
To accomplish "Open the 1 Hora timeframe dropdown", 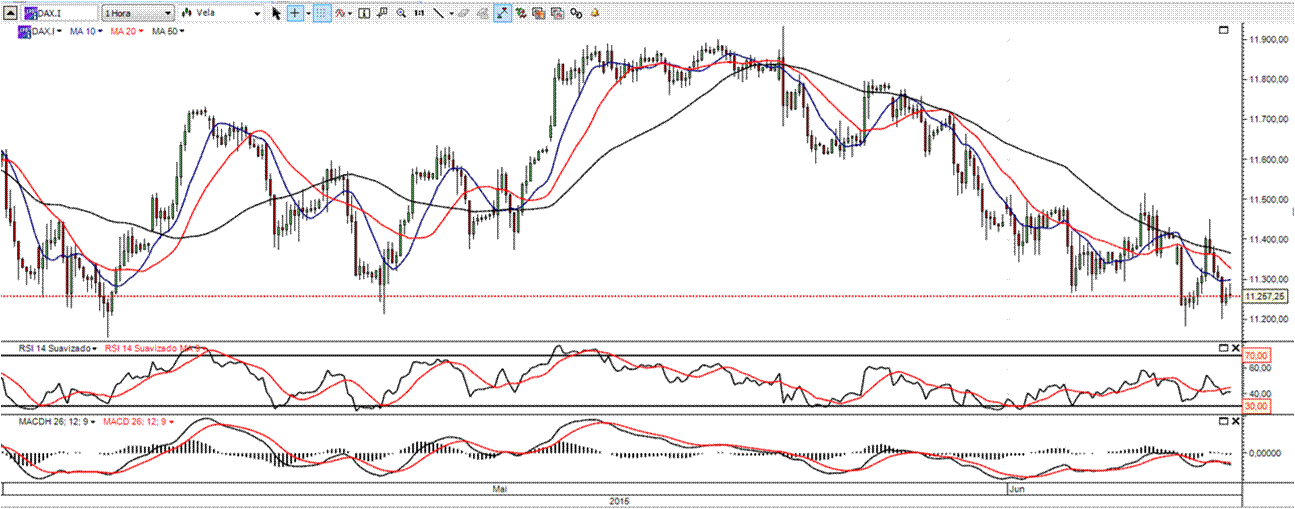I will pos(137,13).
